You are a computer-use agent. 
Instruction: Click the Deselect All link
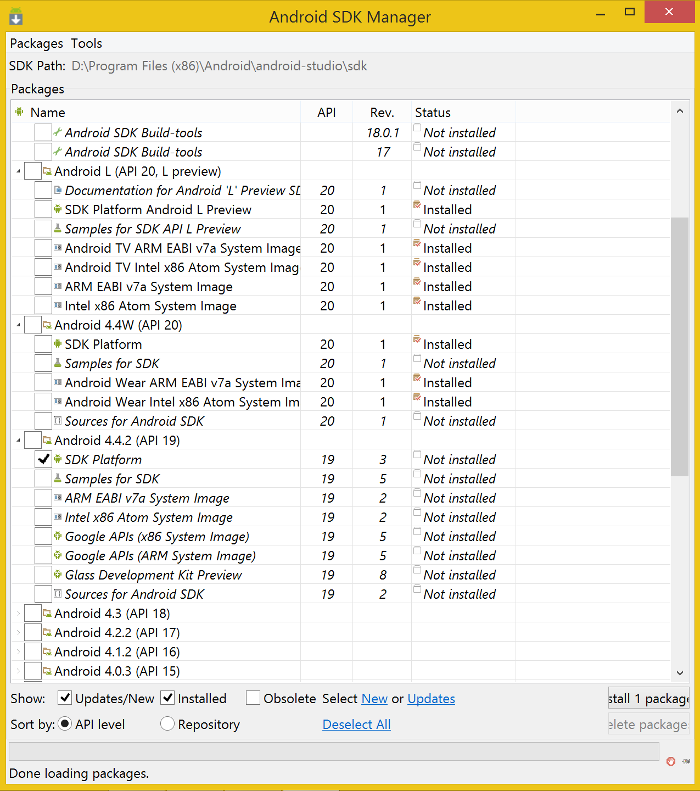[356, 724]
